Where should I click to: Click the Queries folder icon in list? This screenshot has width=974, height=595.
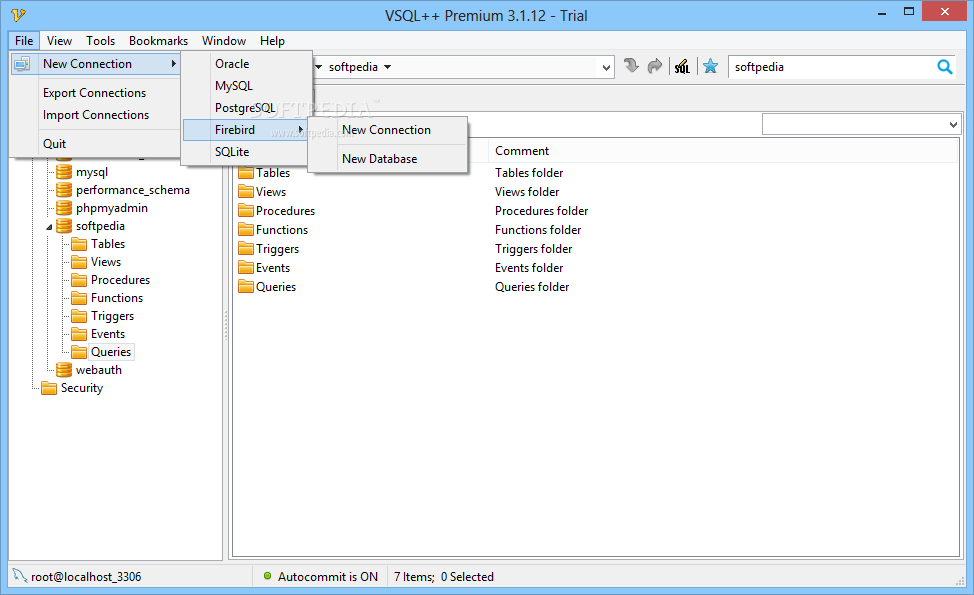pos(246,287)
